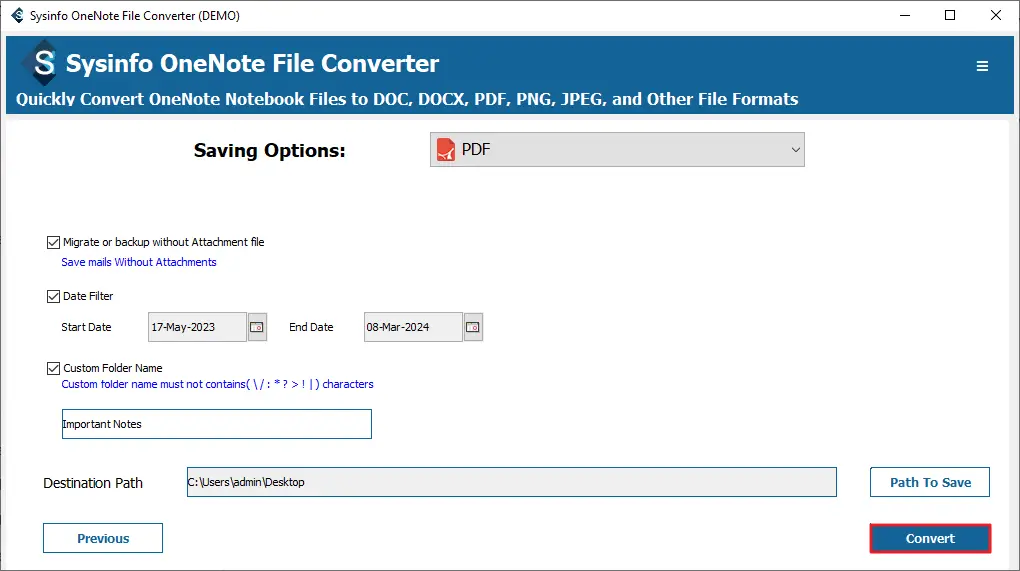Expand the Saving Options PDF dropdown
This screenshot has height=571, width=1020.
tap(617, 150)
